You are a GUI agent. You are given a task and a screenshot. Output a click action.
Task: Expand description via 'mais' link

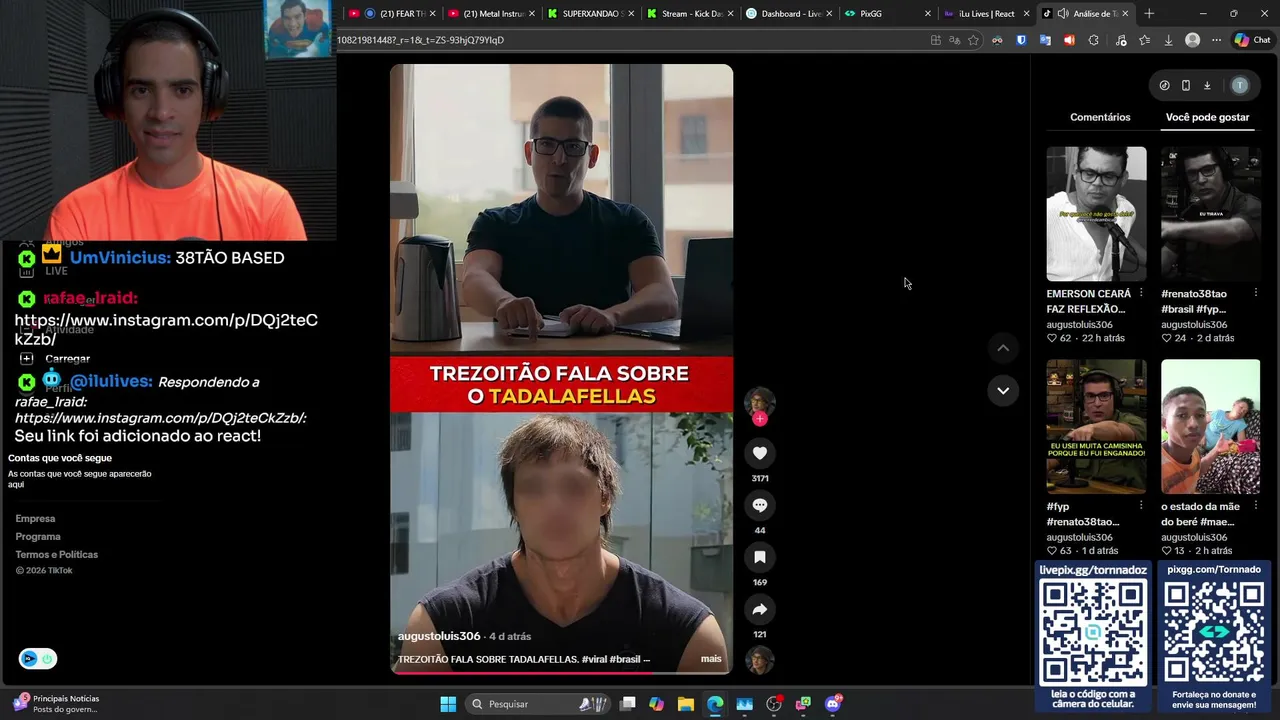tap(711, 659)
